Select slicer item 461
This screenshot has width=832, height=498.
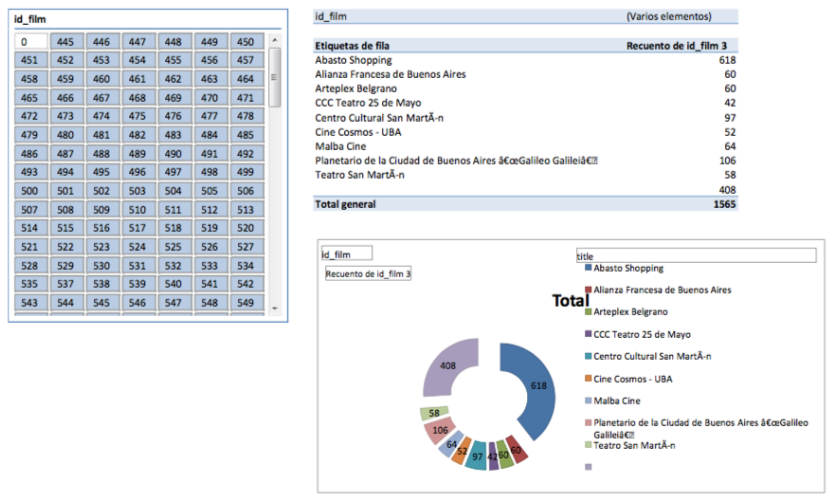click(x=137, y=78)
